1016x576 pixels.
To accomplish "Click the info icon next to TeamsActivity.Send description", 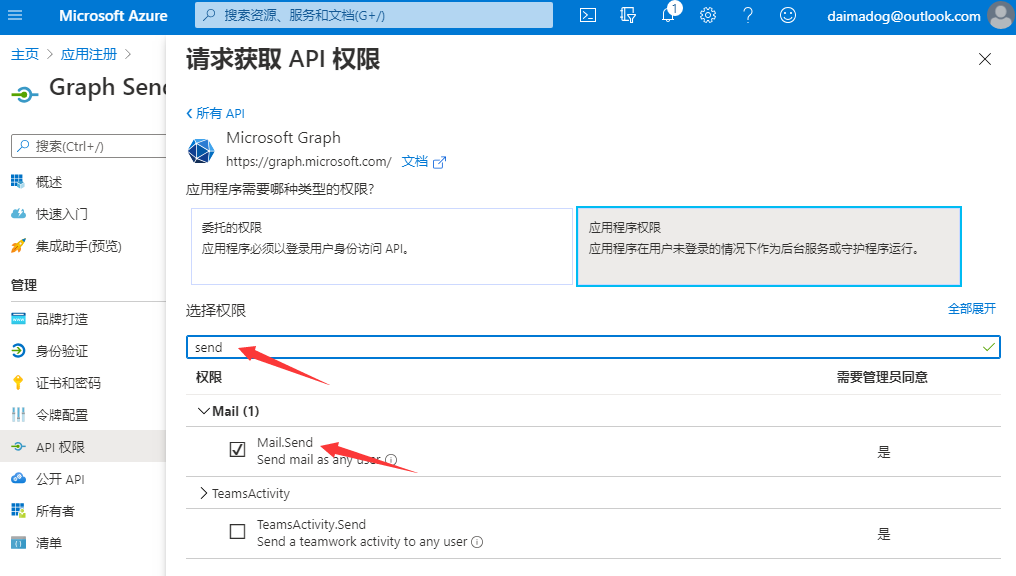I will click(x=477, y=542).
